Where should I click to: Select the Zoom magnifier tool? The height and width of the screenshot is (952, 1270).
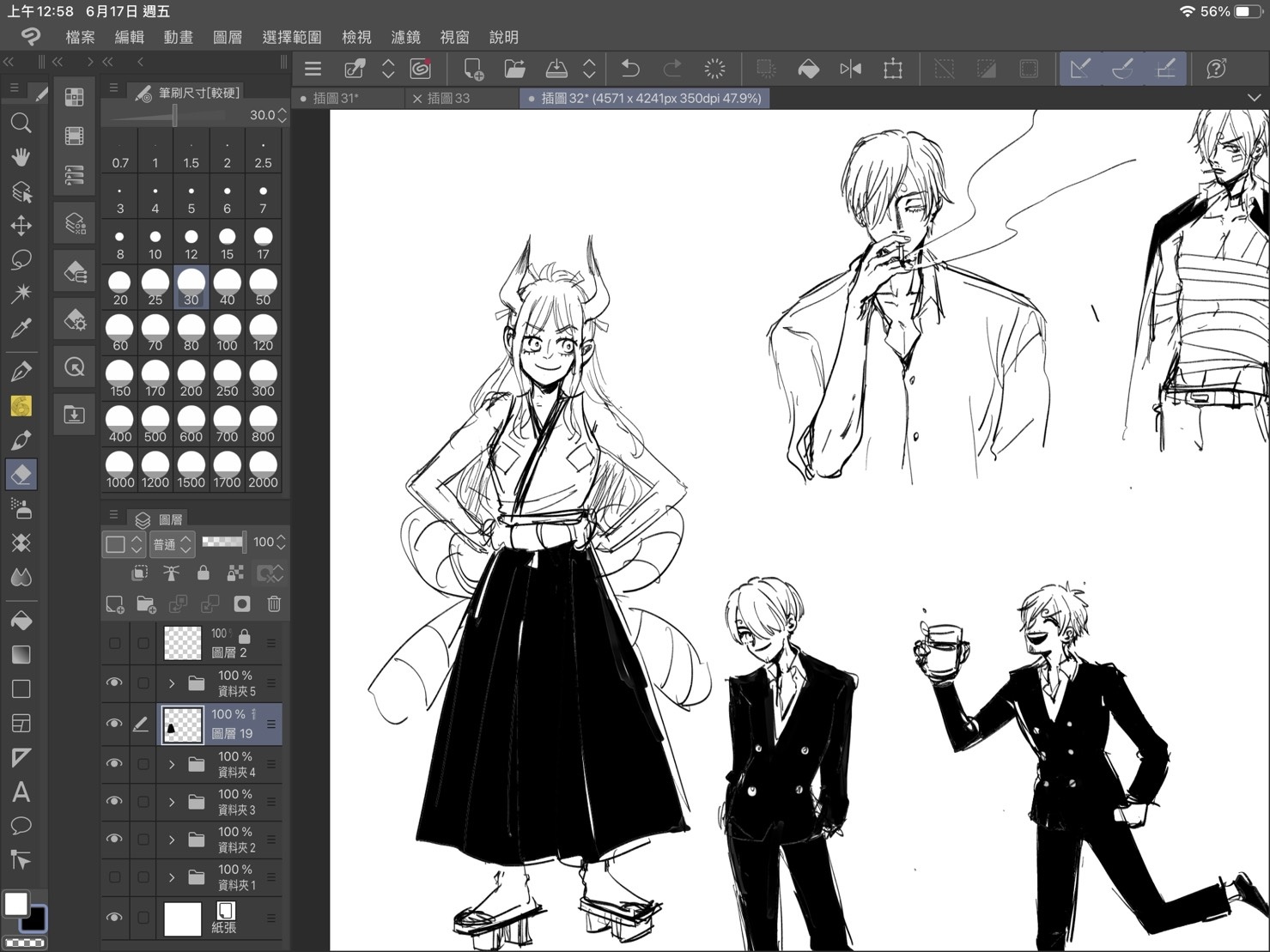(21, 123)
